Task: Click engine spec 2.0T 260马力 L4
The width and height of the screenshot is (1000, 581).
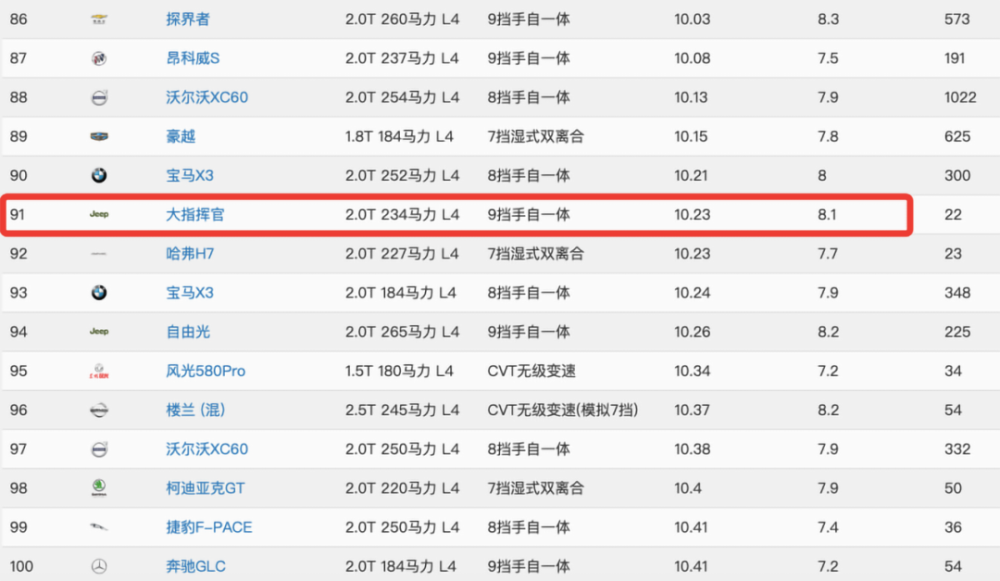Action: coord(402,19)
